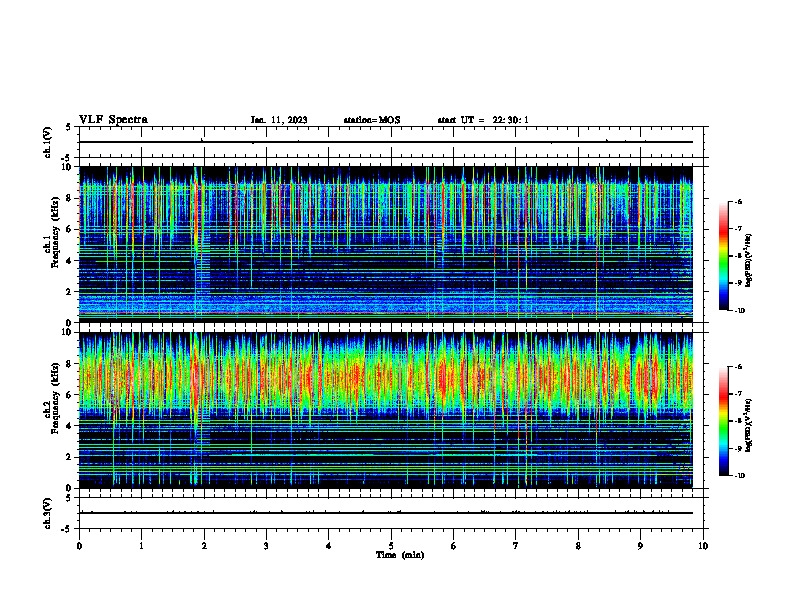Click the ch.2 spectrogram color scale bar

[x=723, y=421]
